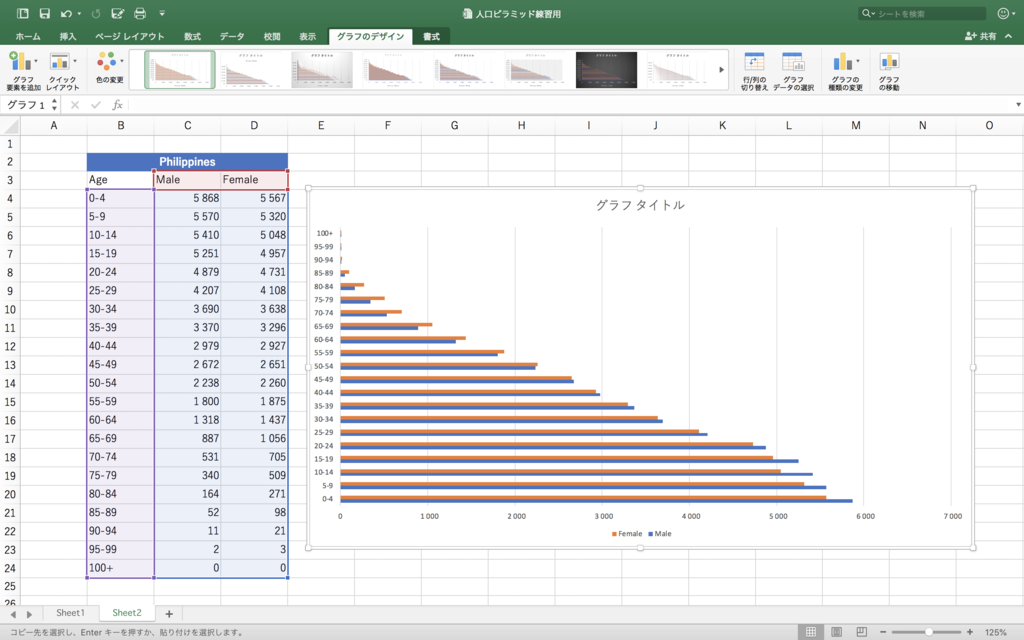Click zoom out minus button
Viewport: 1024px width, 640px height.
coord(883,632)
